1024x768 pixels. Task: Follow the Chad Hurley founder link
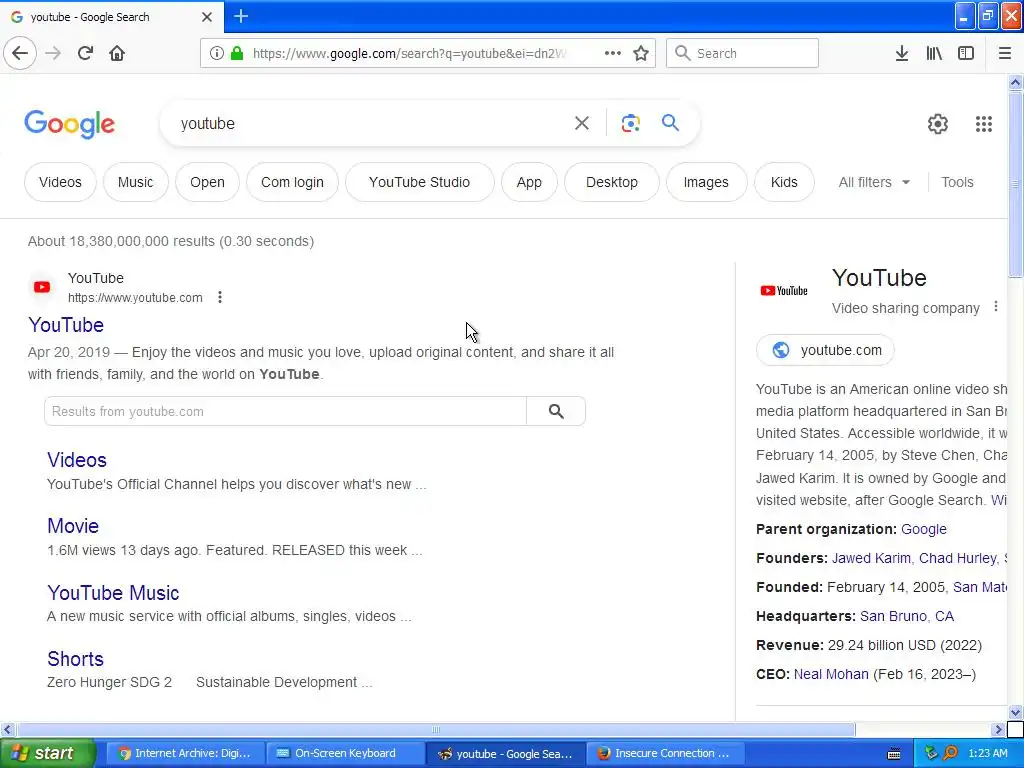pos(957,558)
